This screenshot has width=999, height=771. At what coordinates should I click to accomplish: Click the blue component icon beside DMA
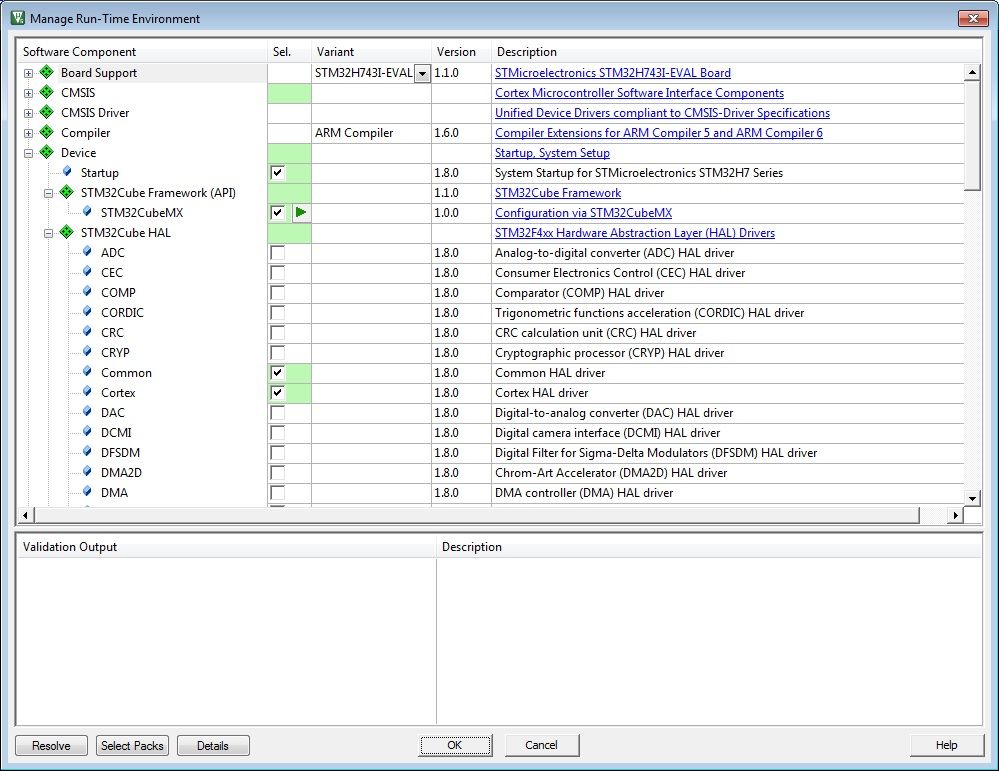pos(87,492)
